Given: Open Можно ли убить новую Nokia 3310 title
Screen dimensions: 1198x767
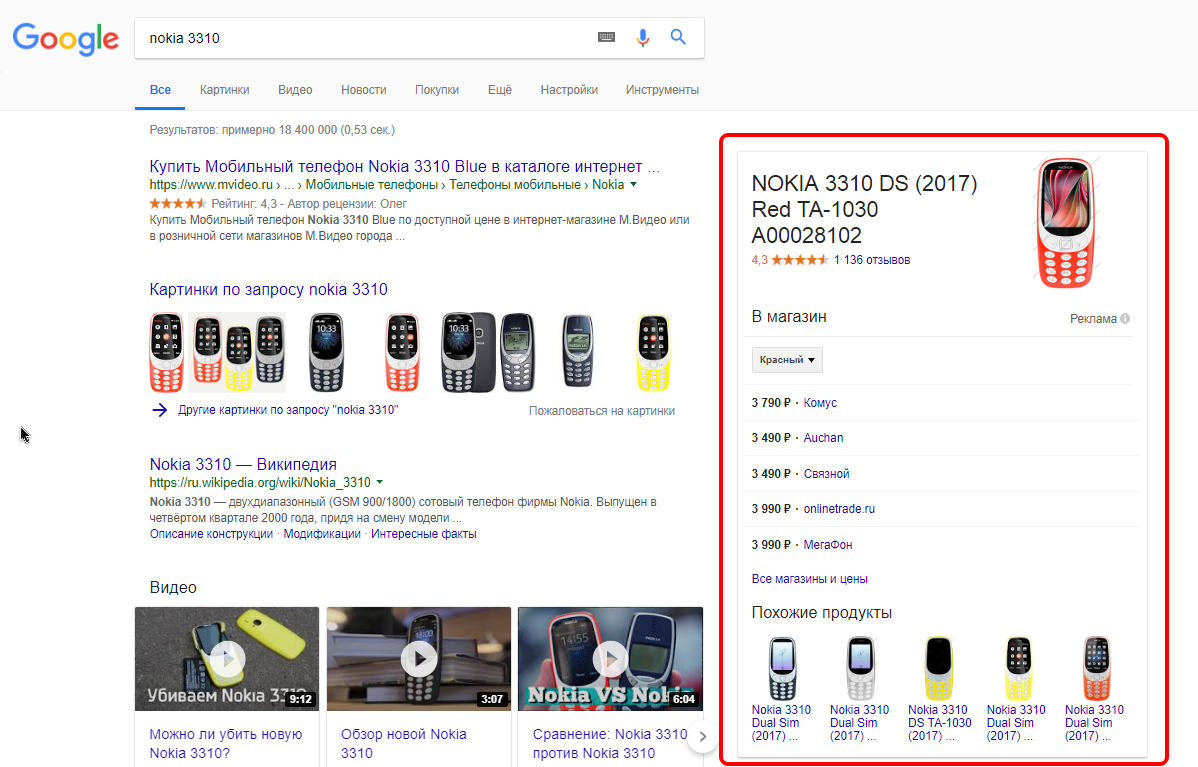Looking at the screenshot, I should [226, 743].
